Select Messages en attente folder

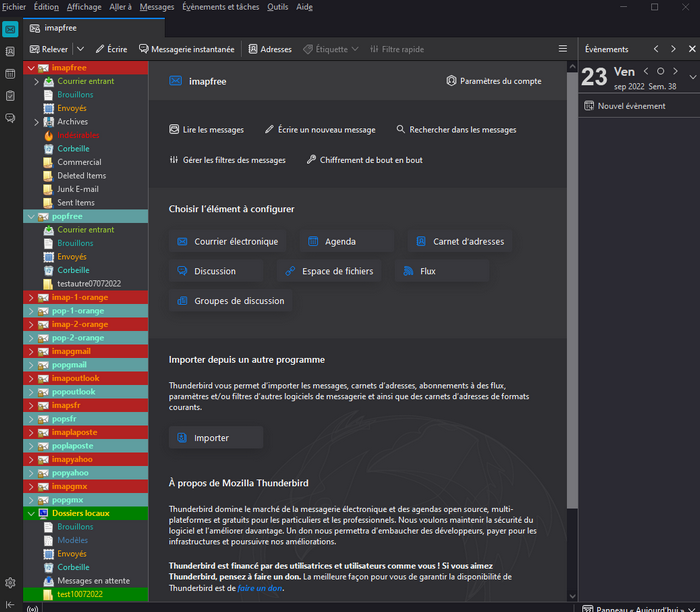pos(86,581)
